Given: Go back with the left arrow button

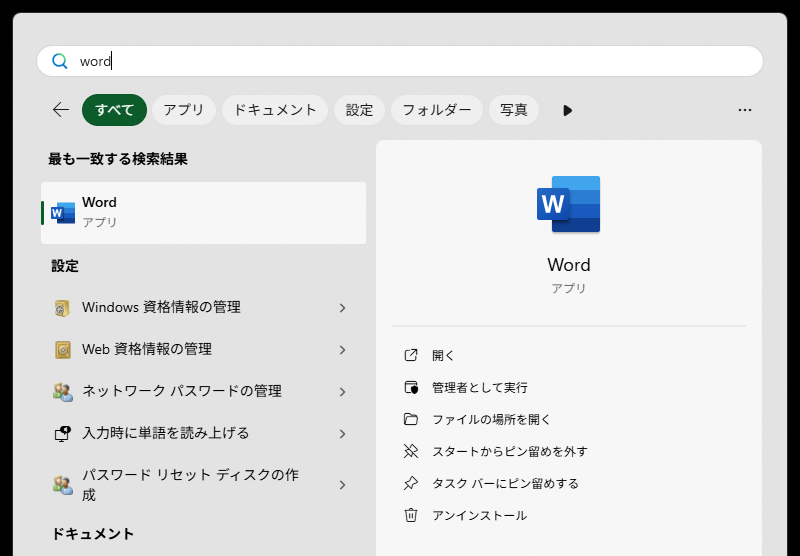Looking at the screenshot, I should pyautogui.click(x=61, y=110).
